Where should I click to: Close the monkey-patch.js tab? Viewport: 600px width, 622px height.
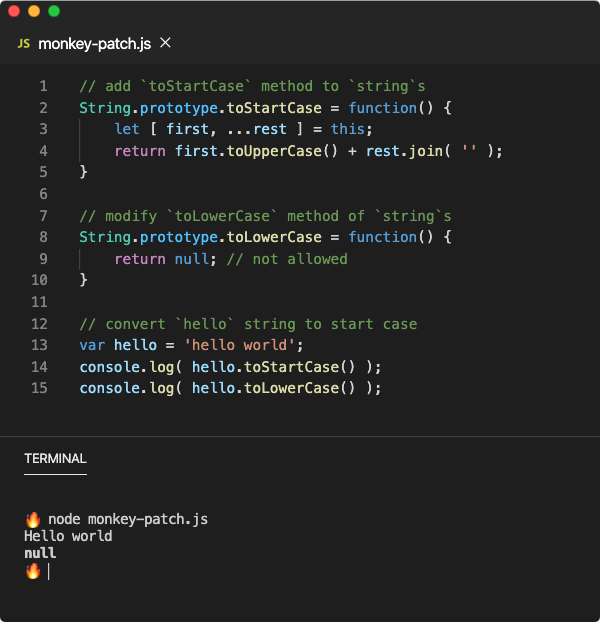point(165,43)
